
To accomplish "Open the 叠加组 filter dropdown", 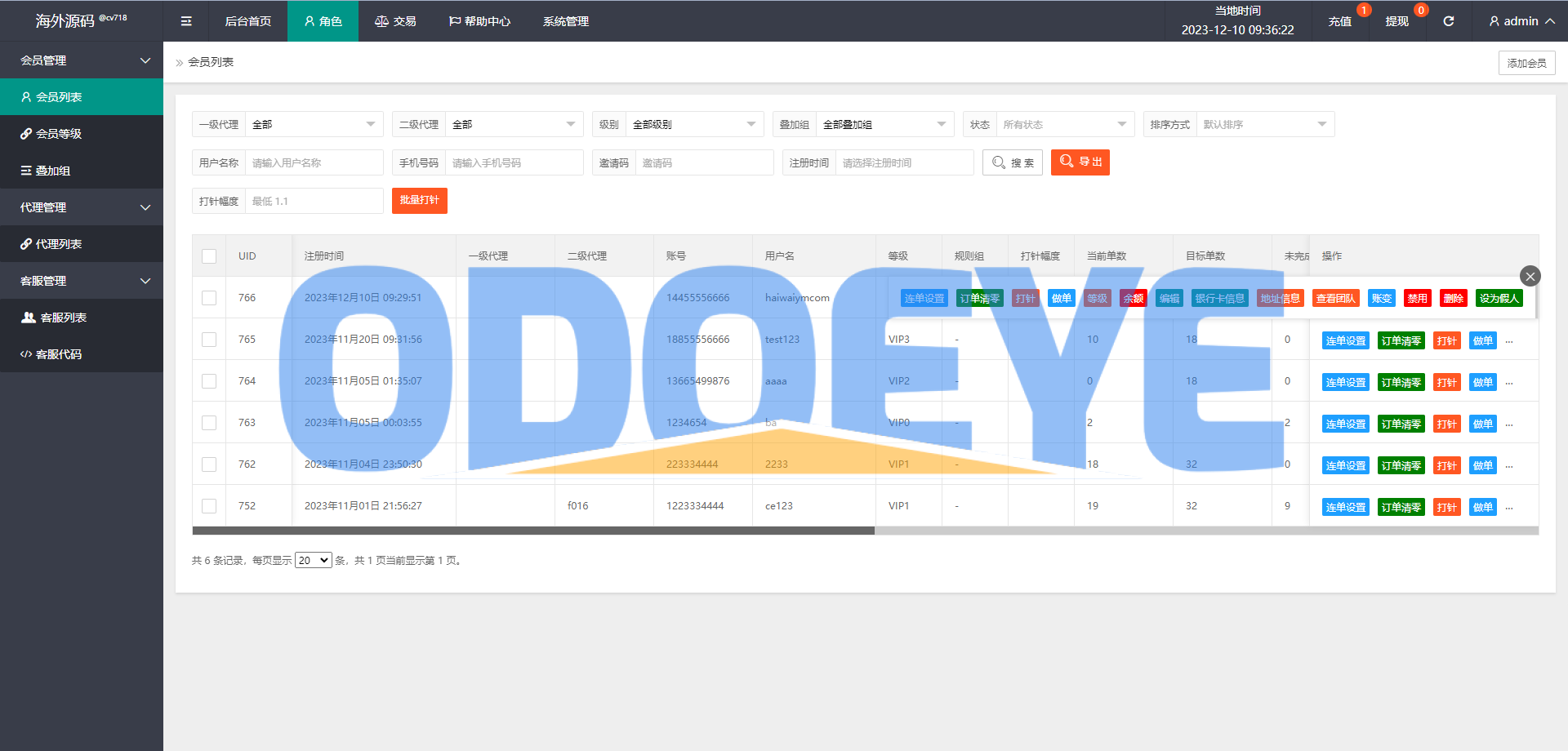I will pyautogui.click(x=885, y=124).
